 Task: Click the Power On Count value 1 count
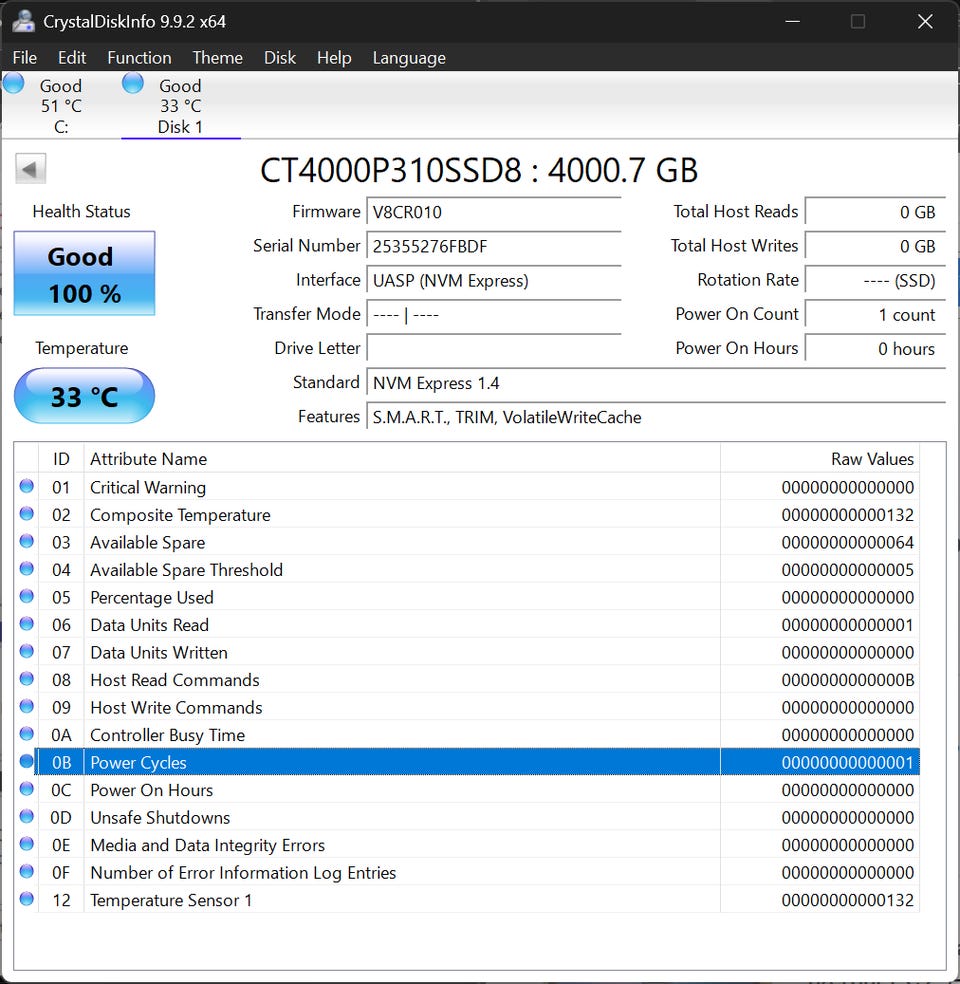tap(875, 314)
